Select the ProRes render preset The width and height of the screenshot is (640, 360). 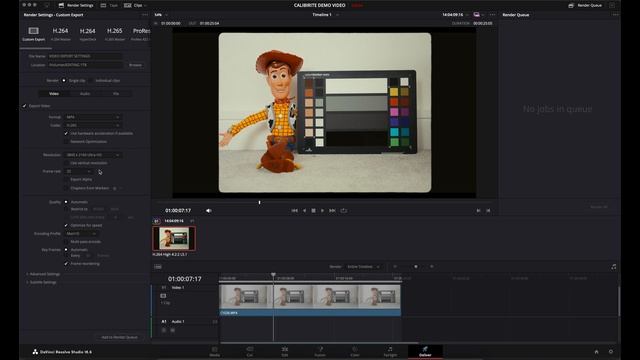coord(141,33)
